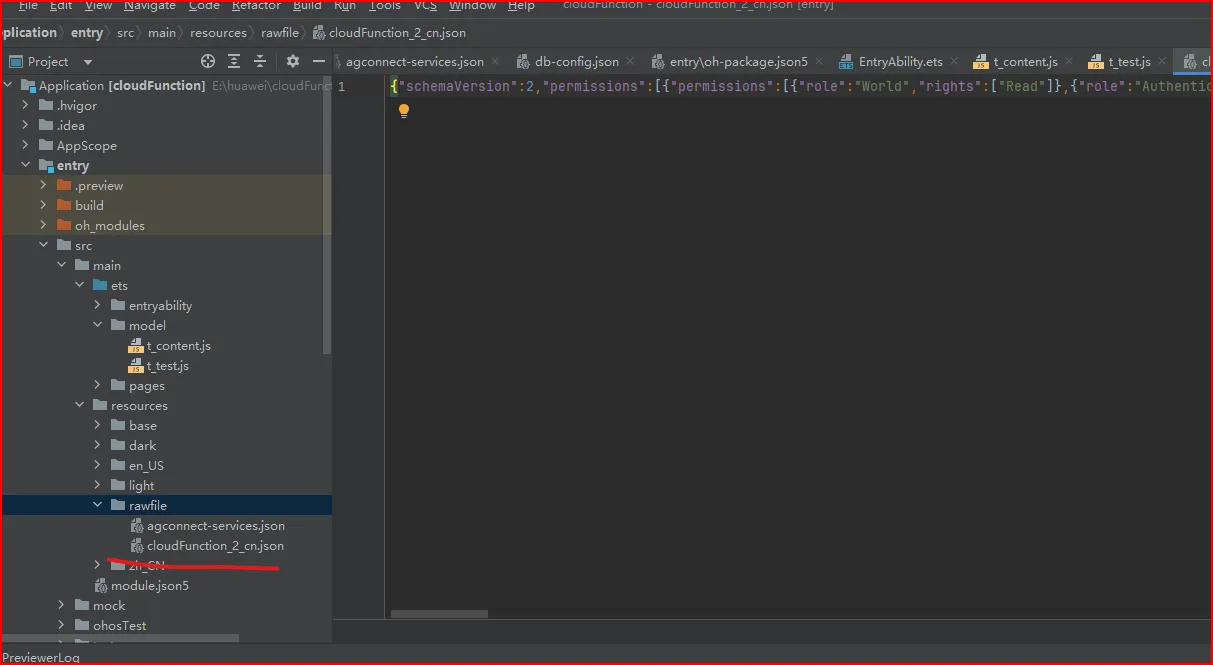This screenshot has width=1213, height=665.
Task: Select Application [cloudFunction] root node
Action: [166, 86]
